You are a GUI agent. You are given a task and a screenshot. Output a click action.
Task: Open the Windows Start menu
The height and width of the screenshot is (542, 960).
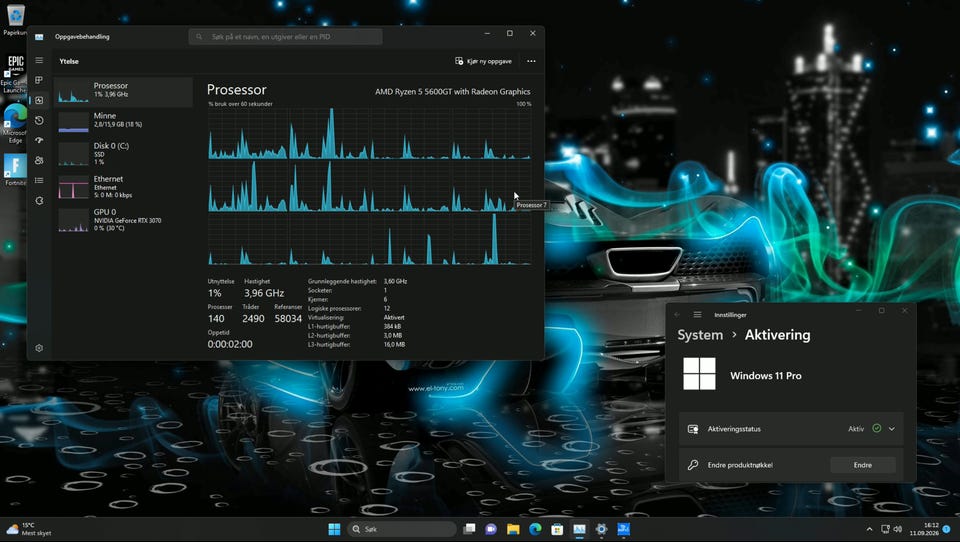(x=334, y=529)
